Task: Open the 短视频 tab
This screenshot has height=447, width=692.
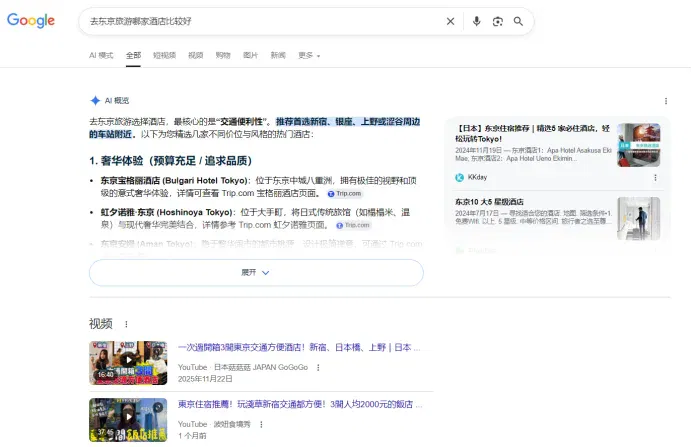Action: (x=164, y=55)
